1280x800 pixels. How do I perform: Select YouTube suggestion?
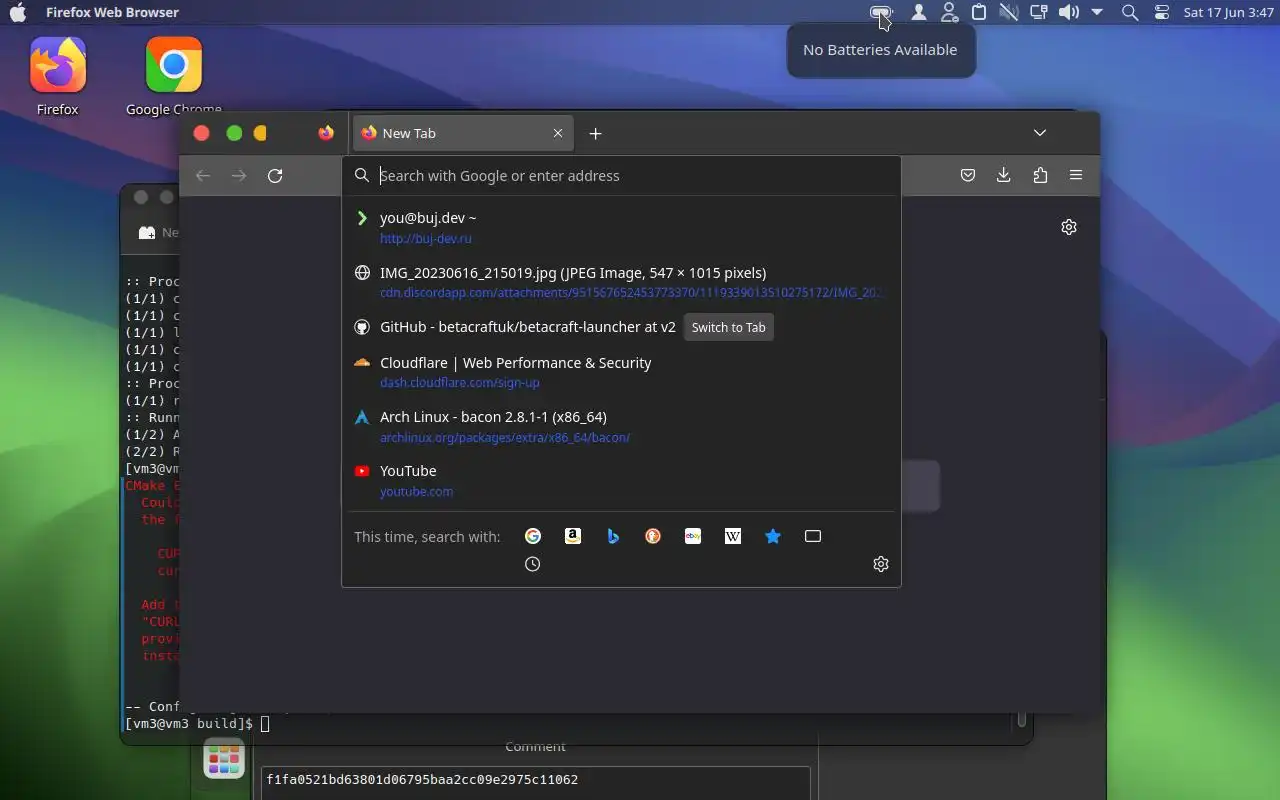[x=621, y=480]
